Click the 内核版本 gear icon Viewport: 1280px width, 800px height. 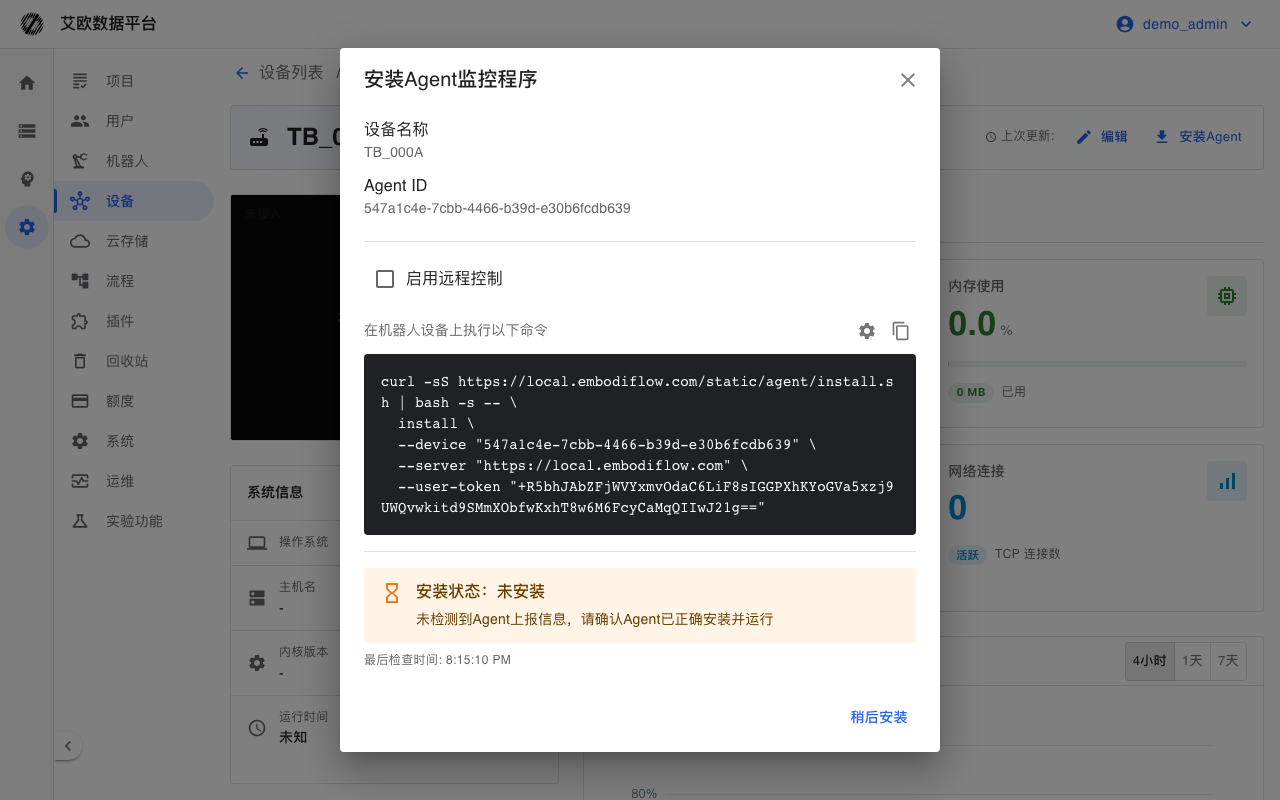click(x=257, y=663)
